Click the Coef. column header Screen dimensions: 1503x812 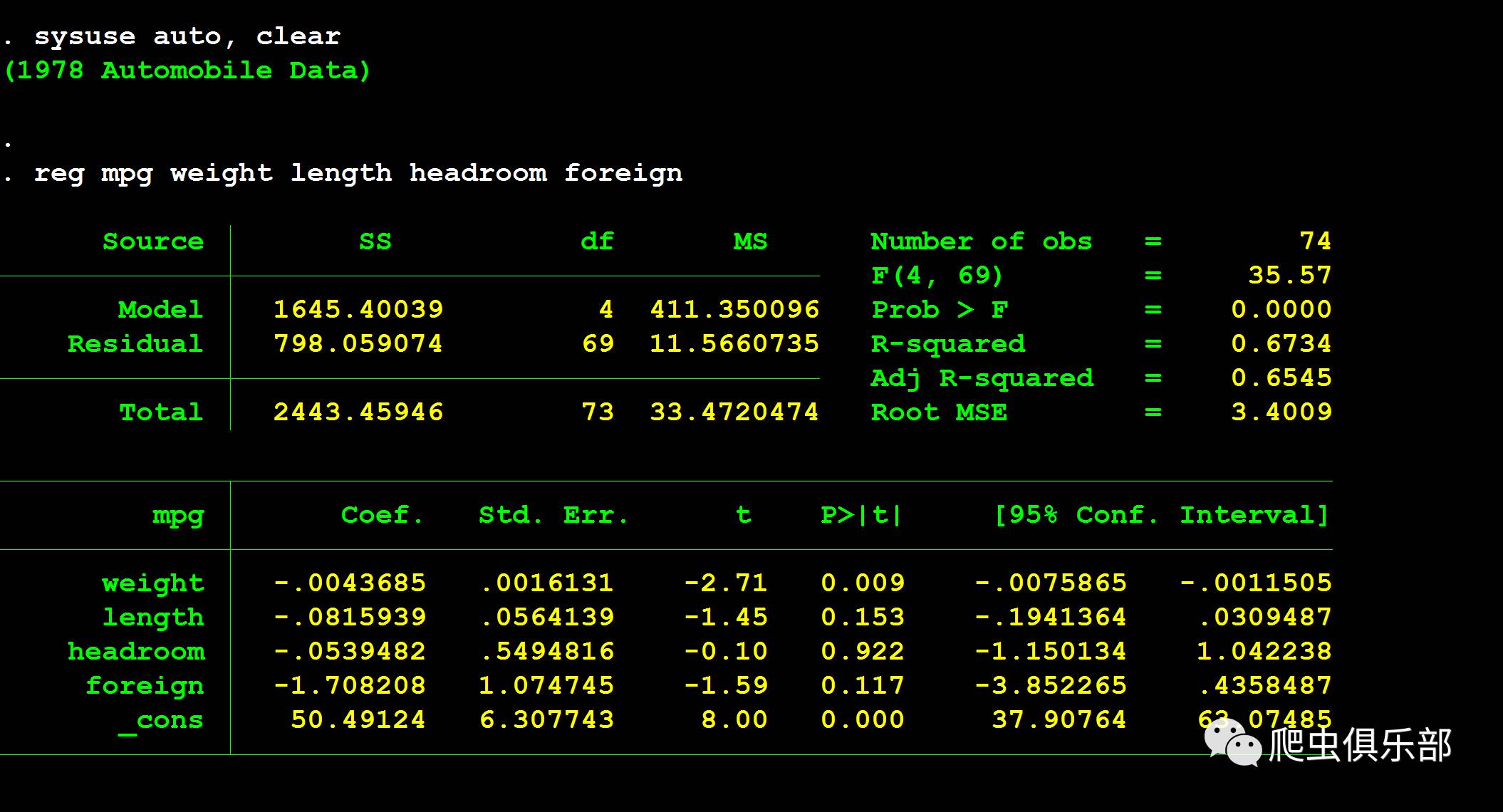pyautogui.click(x=382, y=515)
